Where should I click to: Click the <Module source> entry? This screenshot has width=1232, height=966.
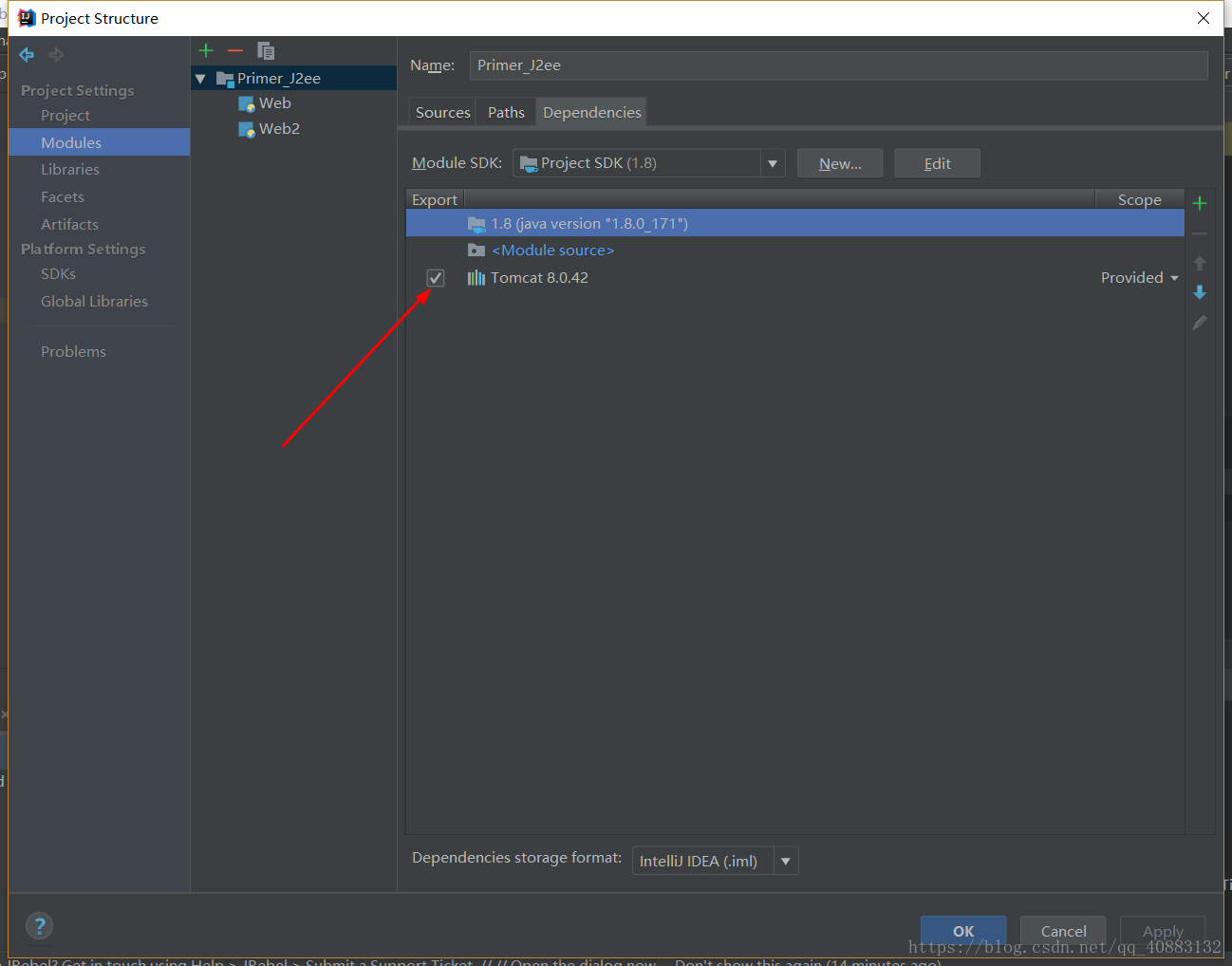[x=553, y=251]
